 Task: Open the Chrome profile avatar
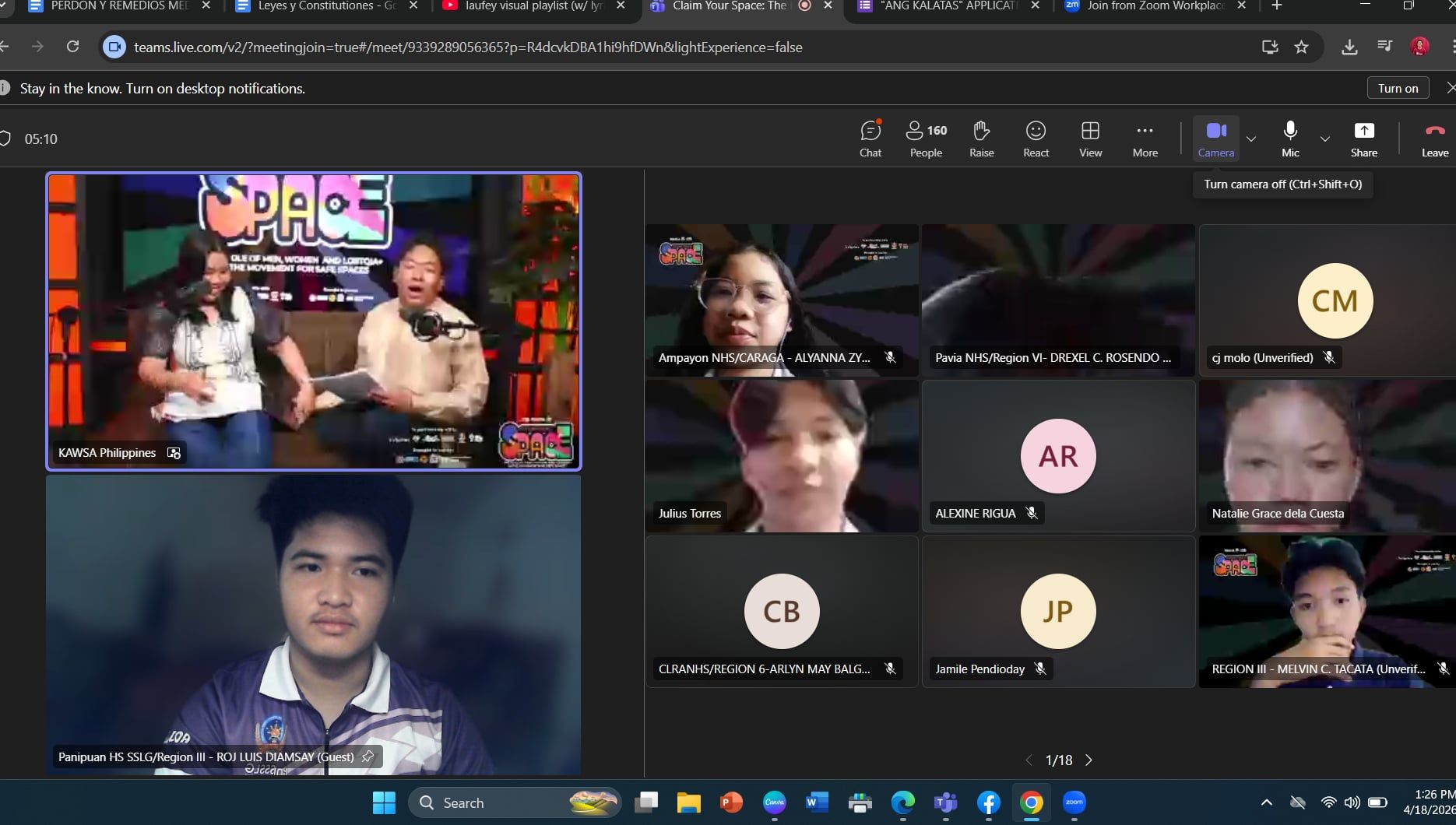(x=1419, y=47)
